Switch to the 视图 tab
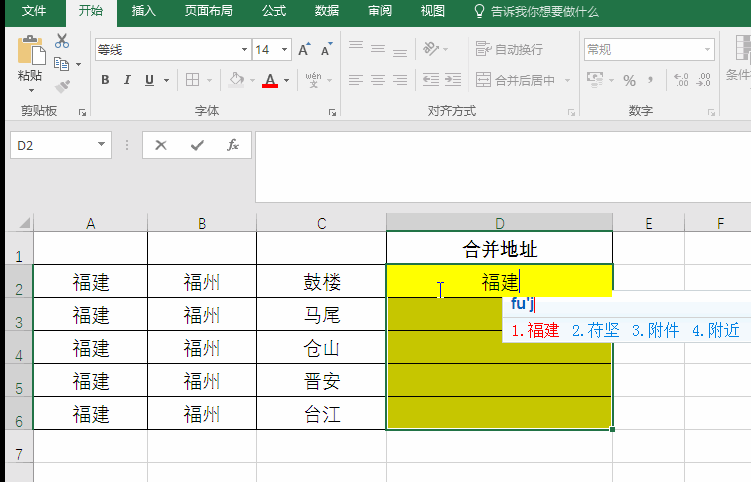 click(432, 11)
